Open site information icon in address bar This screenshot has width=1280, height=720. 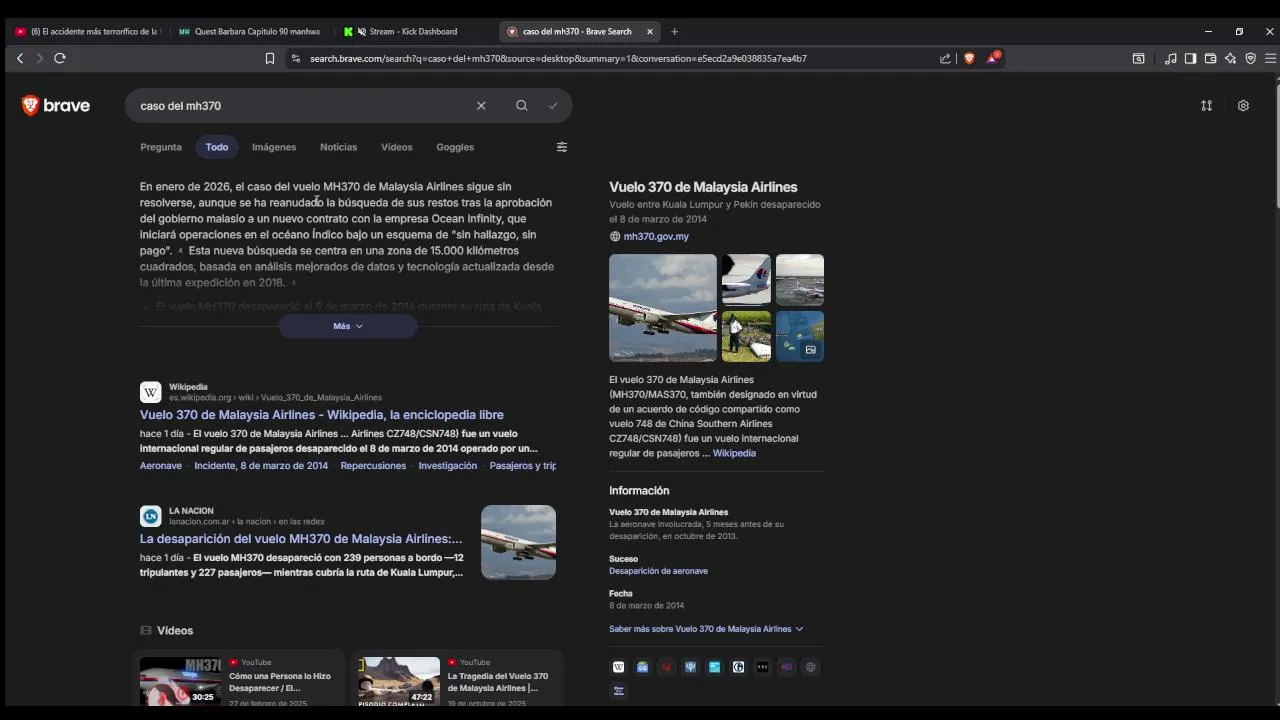(x=295, y=58)
